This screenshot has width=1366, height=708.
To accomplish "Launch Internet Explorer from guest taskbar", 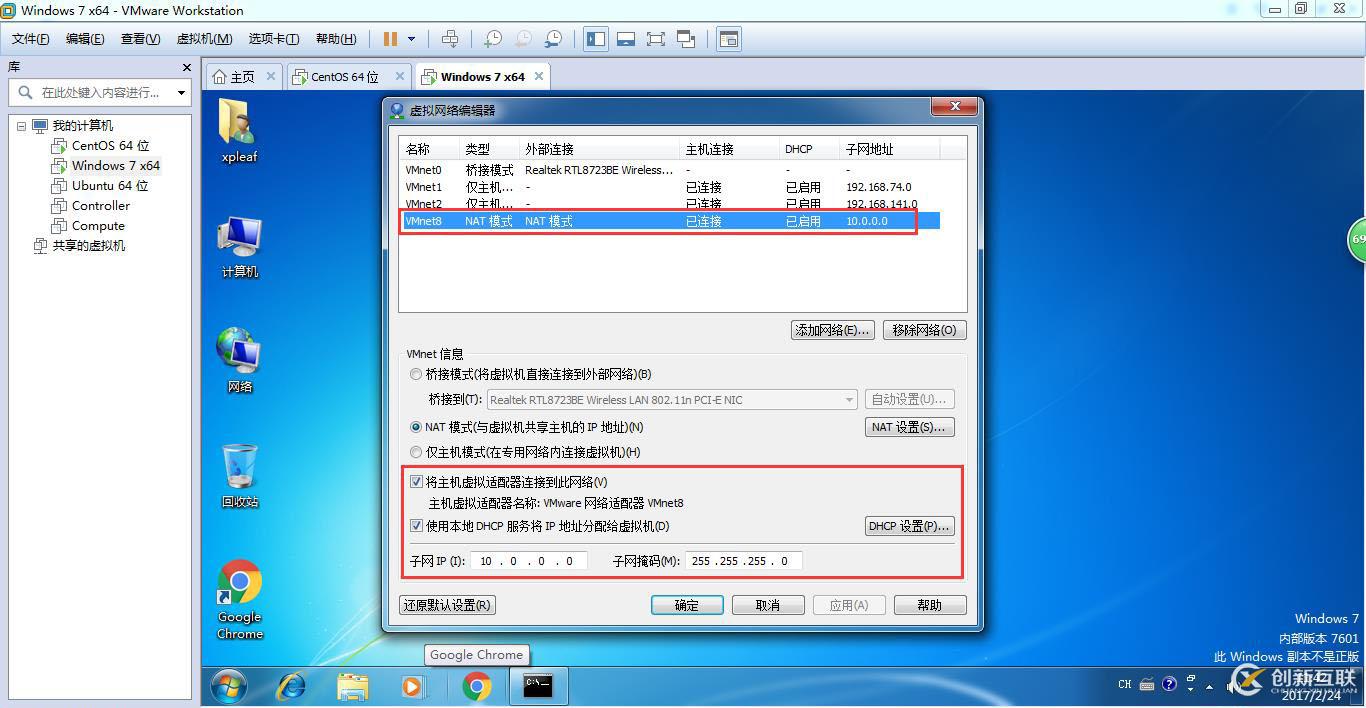I will (x=291, y=686).
